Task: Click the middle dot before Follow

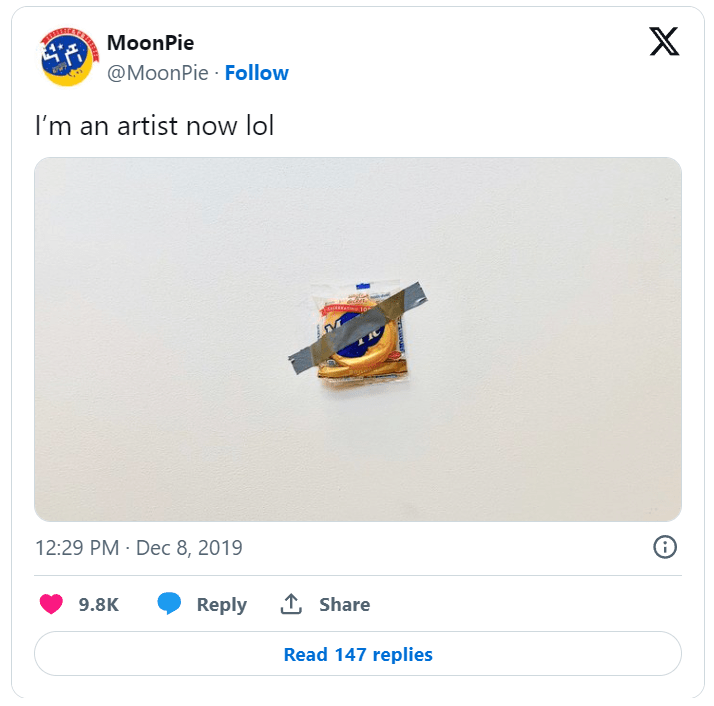Action: (x=216, y=73)
